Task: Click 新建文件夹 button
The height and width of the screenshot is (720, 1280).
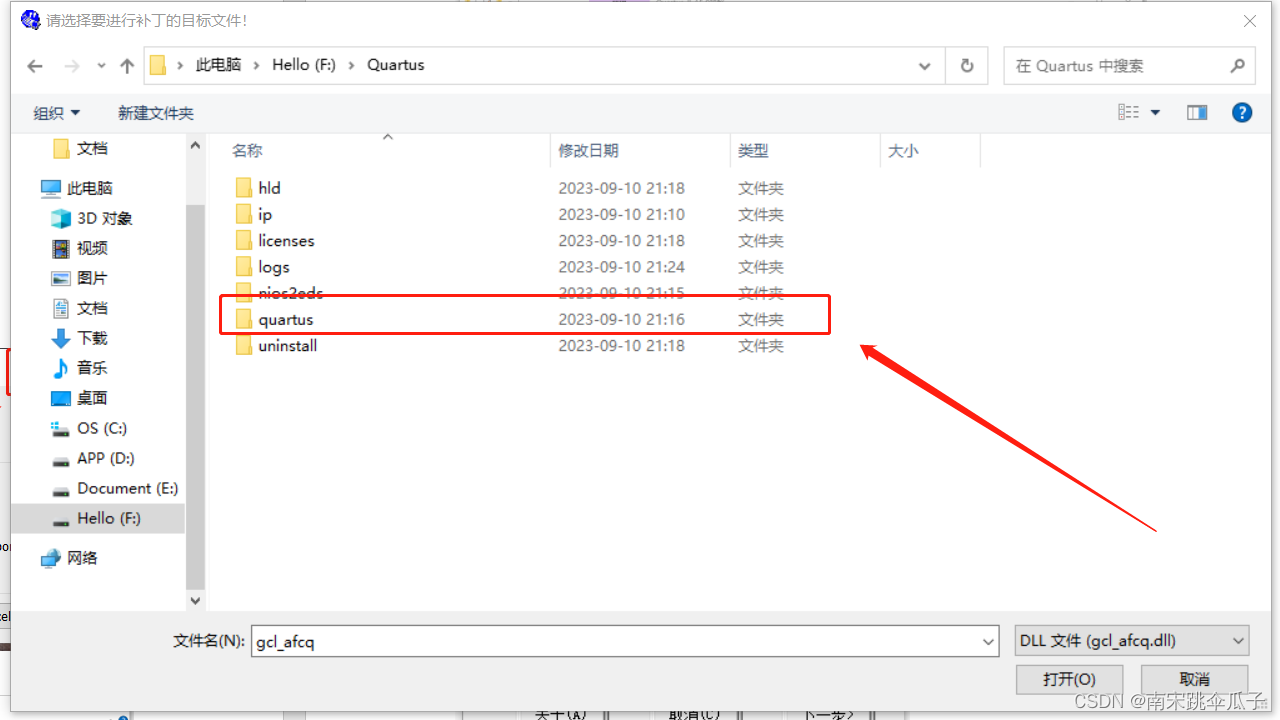Action: click(156, 113)
